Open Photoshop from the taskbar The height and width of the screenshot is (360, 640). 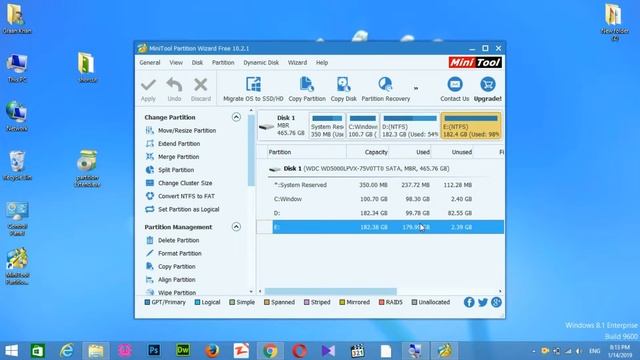coord(154,351)
